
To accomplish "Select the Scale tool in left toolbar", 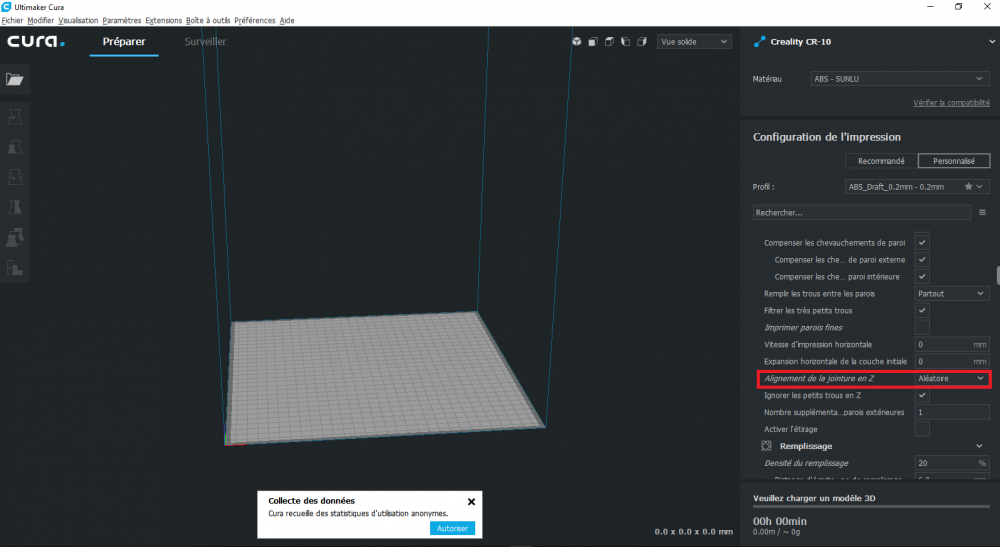I will [x=15, y=147].
